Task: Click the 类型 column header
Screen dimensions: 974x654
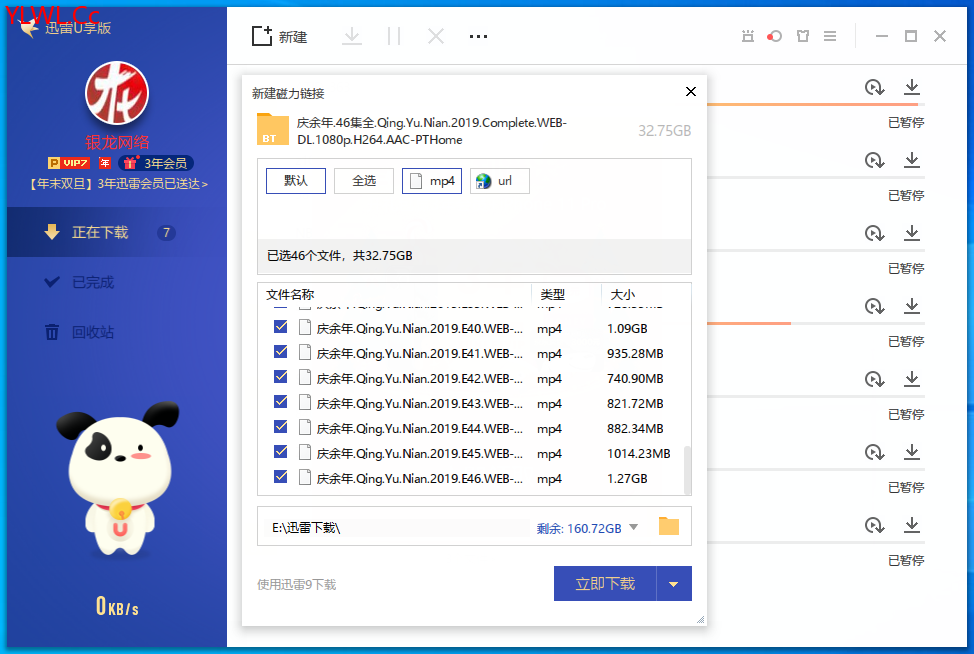Action: pos(552,294)
